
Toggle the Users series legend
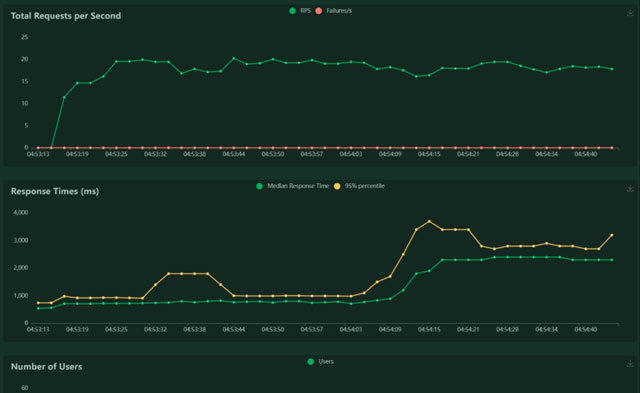[x=320, y=362]
